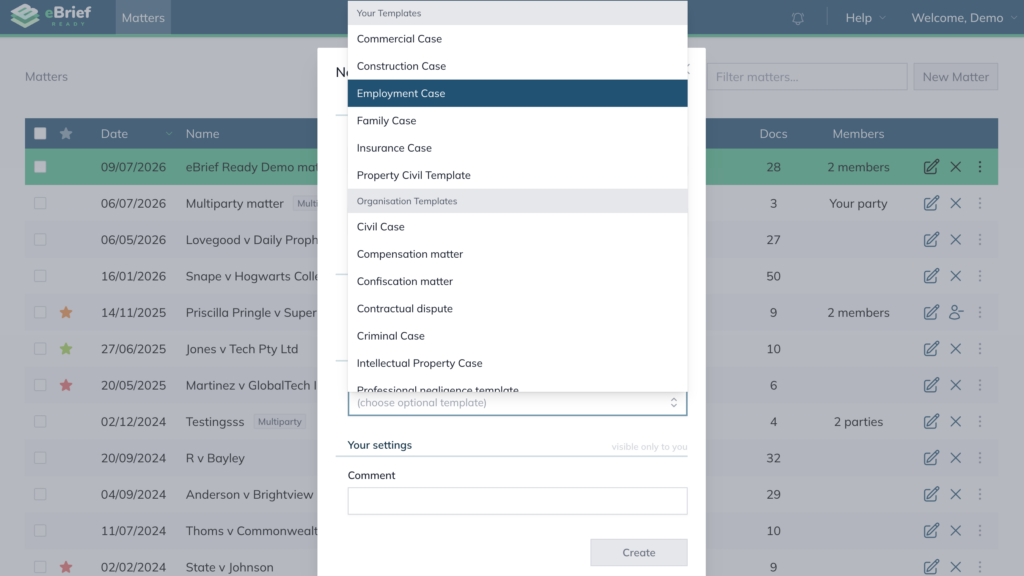1024x576 pixels.
Task: Click the green star on Jones v Tech row
Action: point(66,349)
